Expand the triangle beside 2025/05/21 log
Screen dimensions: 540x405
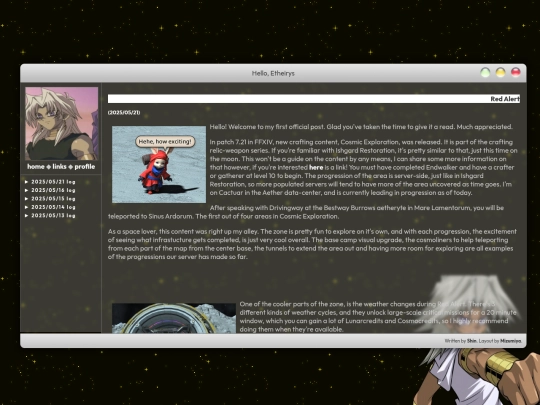[27, 181]
